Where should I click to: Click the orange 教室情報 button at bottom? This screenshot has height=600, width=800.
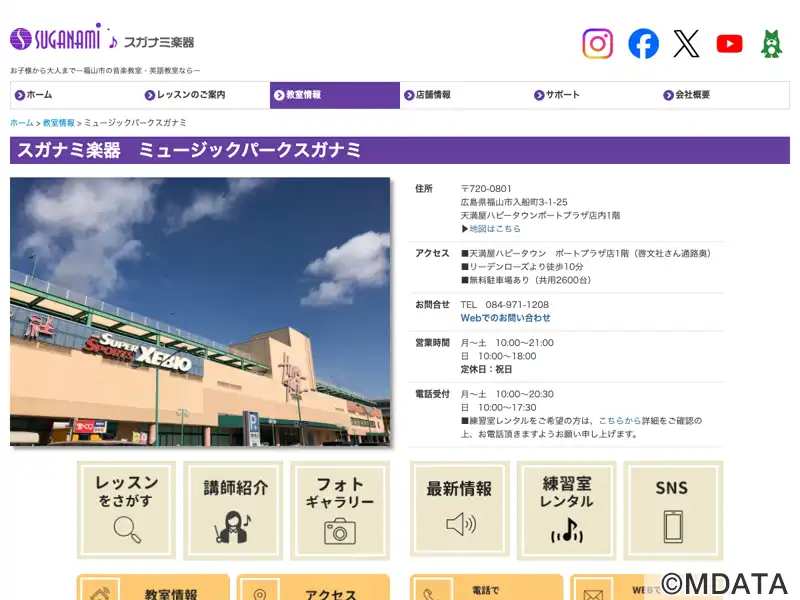(153, 587)
